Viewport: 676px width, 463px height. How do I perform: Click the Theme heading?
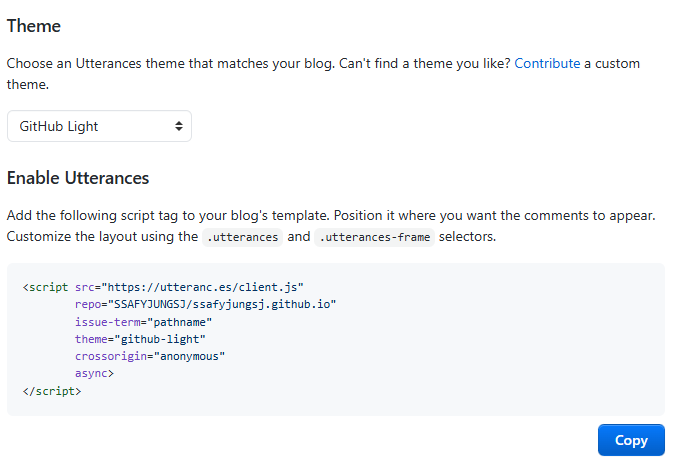tap(34, 26)
